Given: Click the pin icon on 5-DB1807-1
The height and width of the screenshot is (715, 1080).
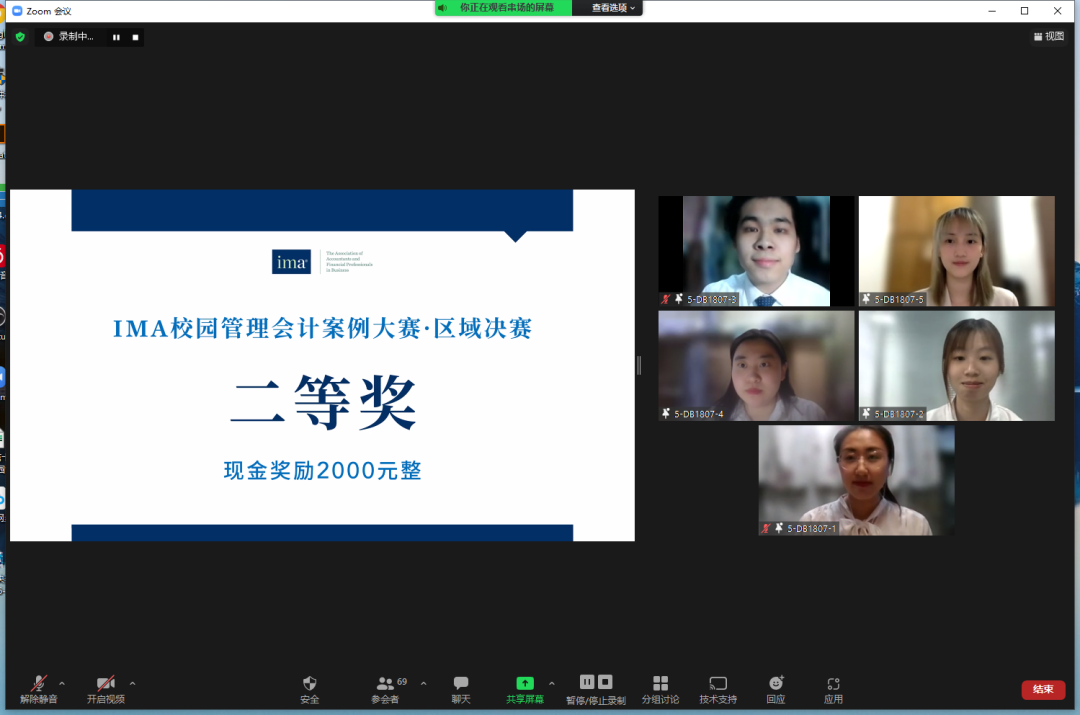Looking at the screenshot, I should [x=779, y=528].
